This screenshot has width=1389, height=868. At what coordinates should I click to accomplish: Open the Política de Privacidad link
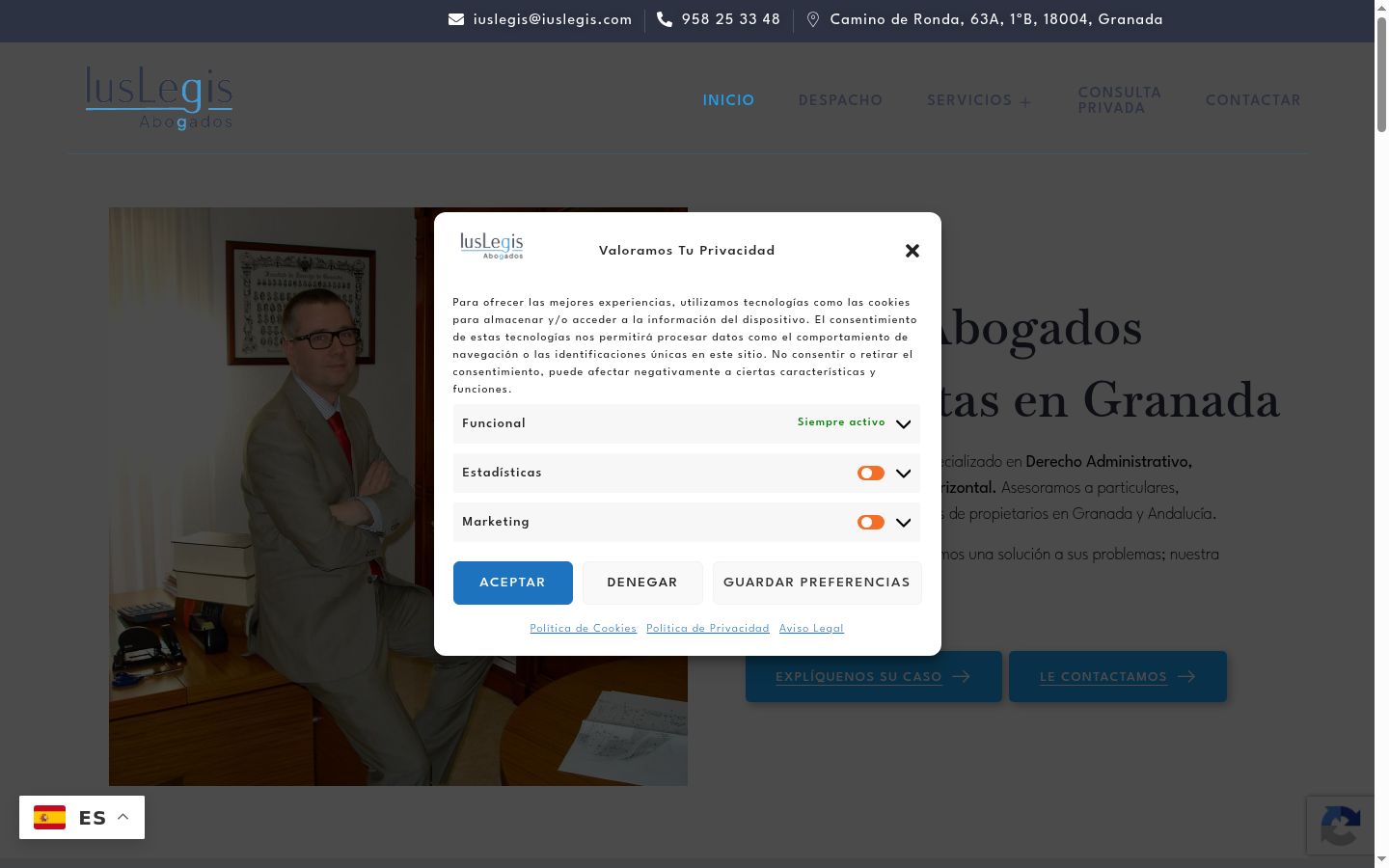coord(708,629)
